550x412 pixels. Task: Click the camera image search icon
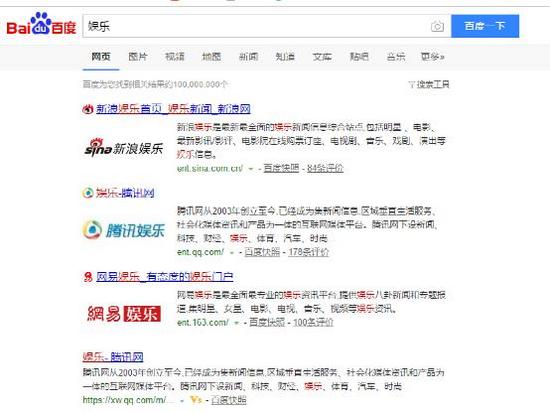pos(437,26)
